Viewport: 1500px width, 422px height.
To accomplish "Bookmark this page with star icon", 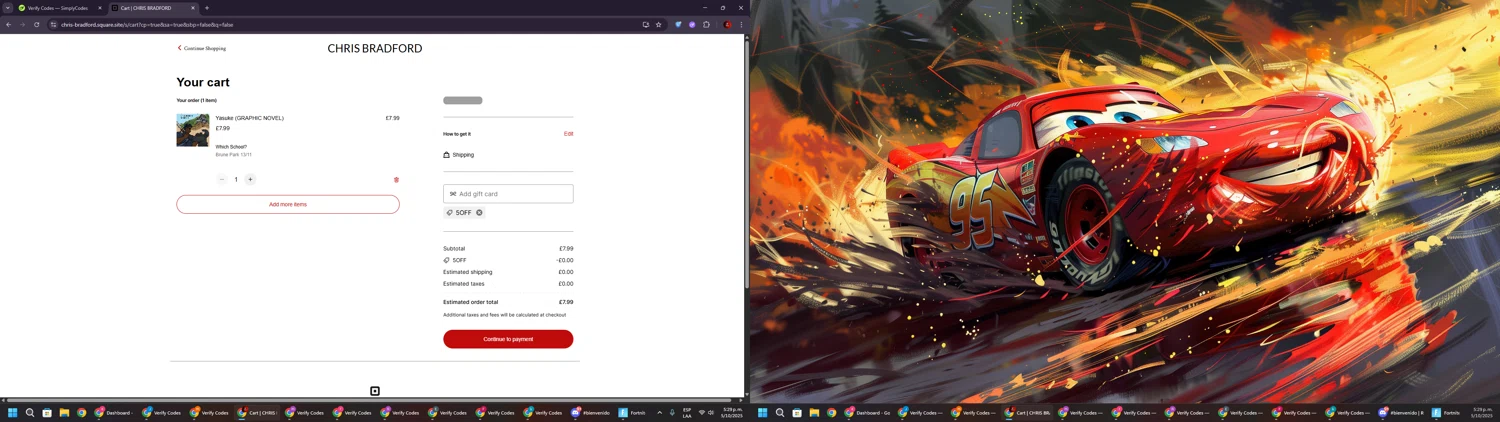I will pyautogui.click(x=658, y=24).
